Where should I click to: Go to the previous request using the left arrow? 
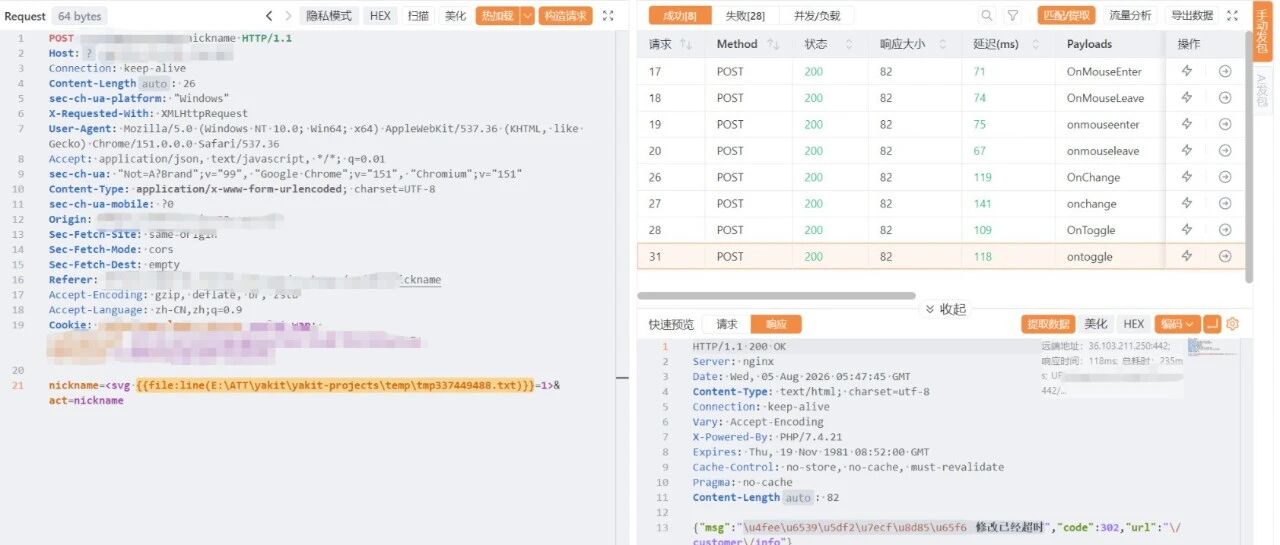269,16
